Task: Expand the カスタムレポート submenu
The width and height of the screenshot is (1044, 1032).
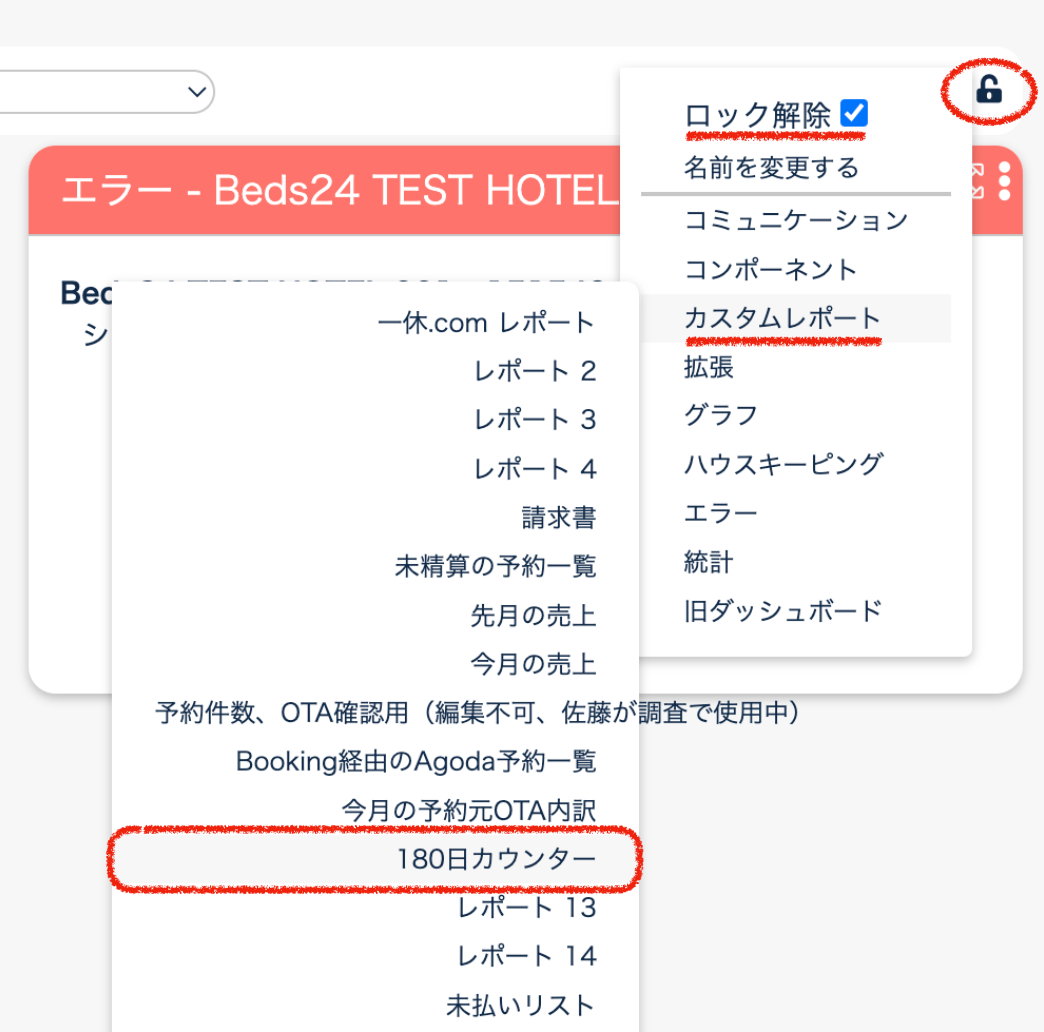Action: click(782, 319)
